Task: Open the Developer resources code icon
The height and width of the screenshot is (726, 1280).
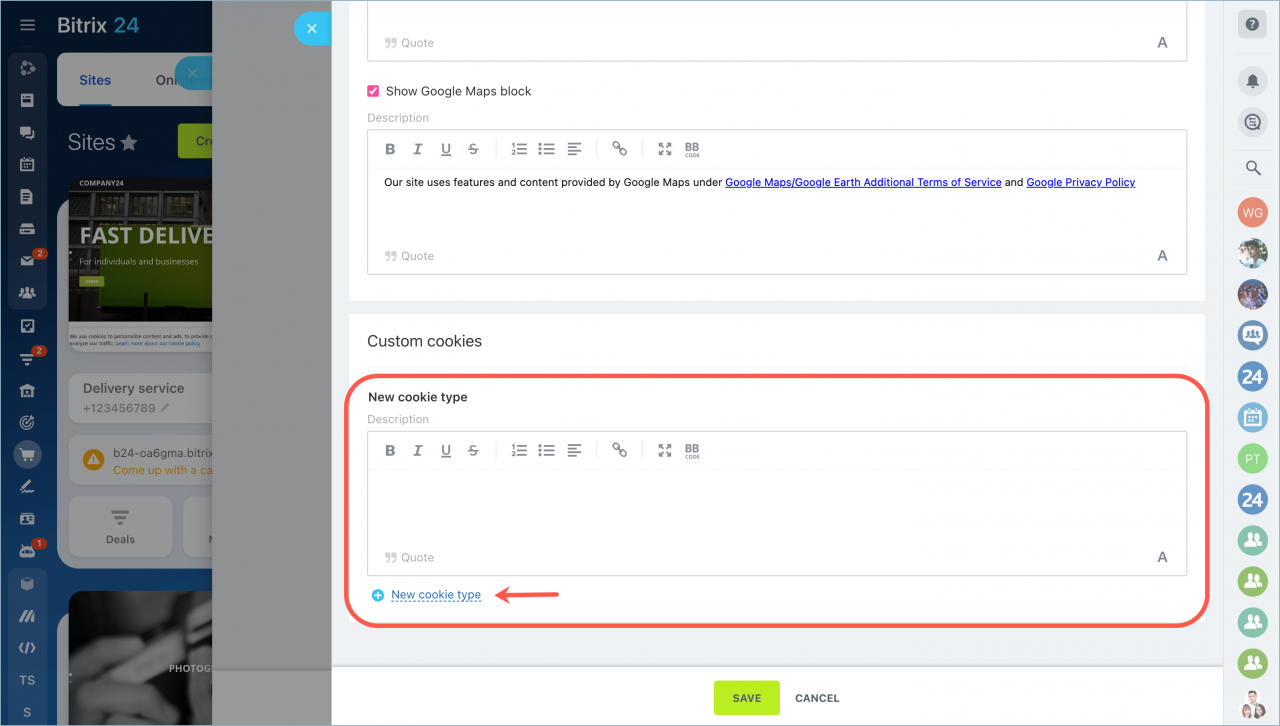Action: coord(27,648)
